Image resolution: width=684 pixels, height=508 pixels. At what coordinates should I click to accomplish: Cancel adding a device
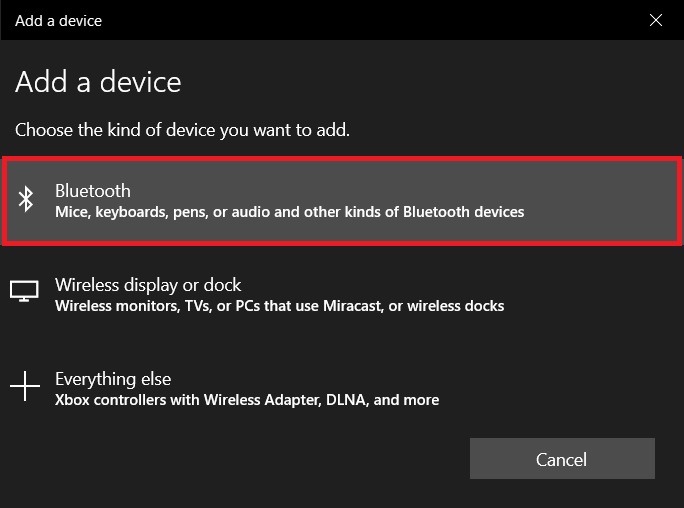[x=562, y=459]
